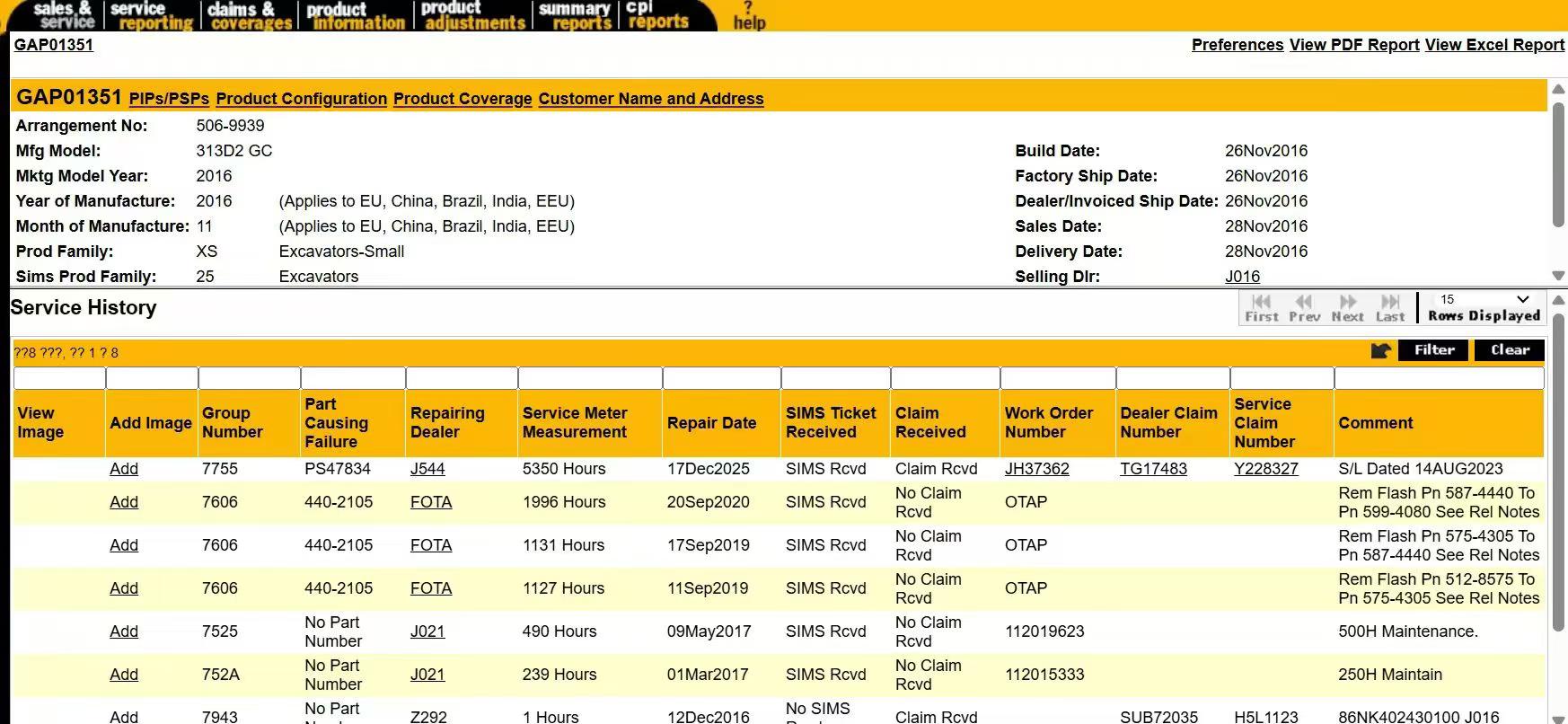Click the Group Number filter input field
The height and width of the screenshot is (724, 1568).
[x=249, y=378]
